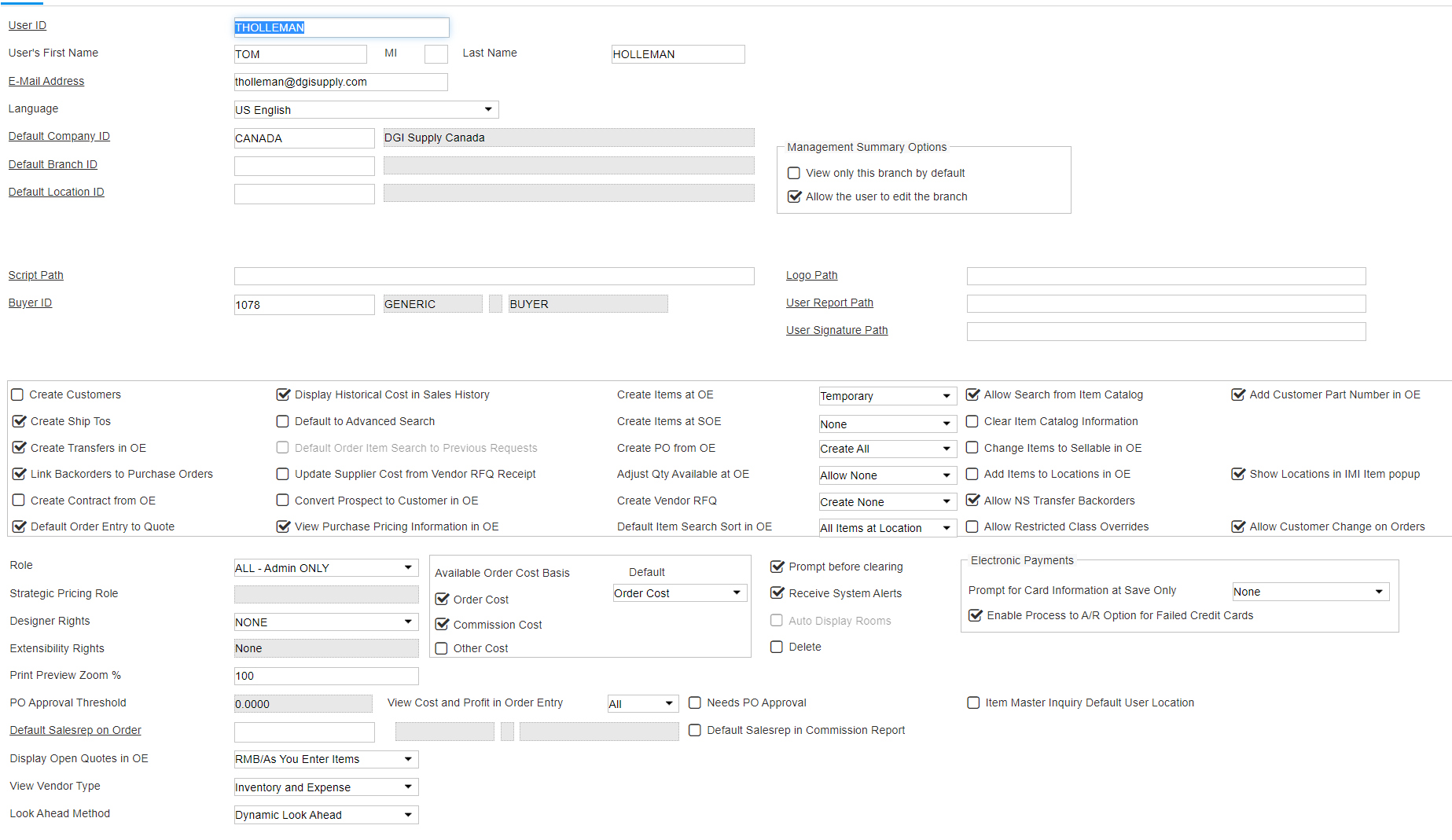Click the Default Salesrep on Order link

pos(75,730)
